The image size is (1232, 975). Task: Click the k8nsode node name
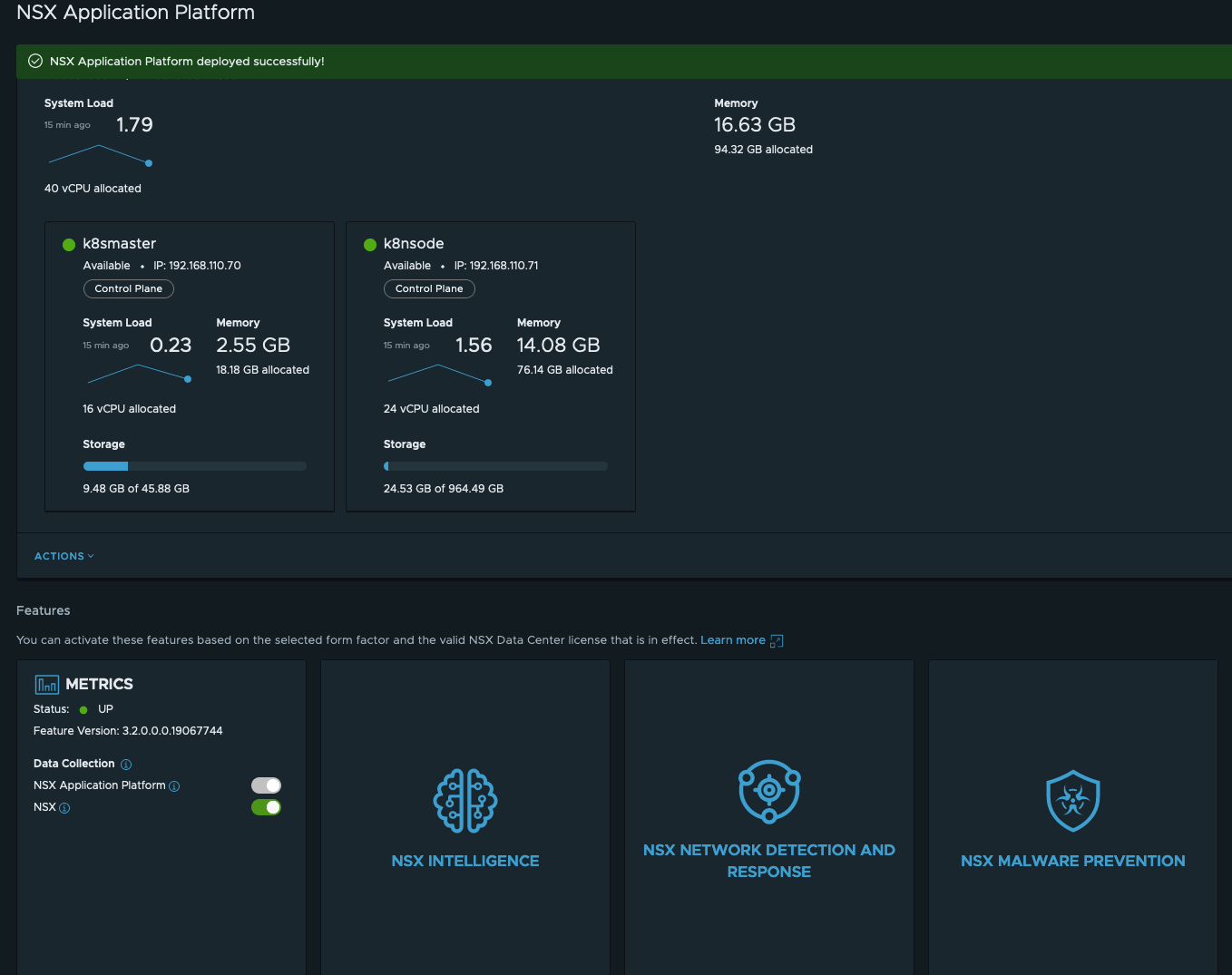414,243
